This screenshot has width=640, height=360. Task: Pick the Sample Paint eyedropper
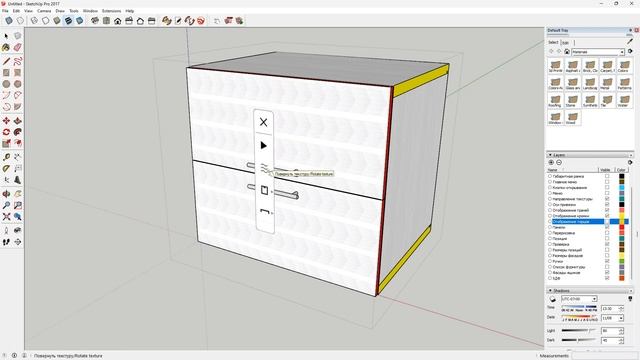[x=630, y=42]
